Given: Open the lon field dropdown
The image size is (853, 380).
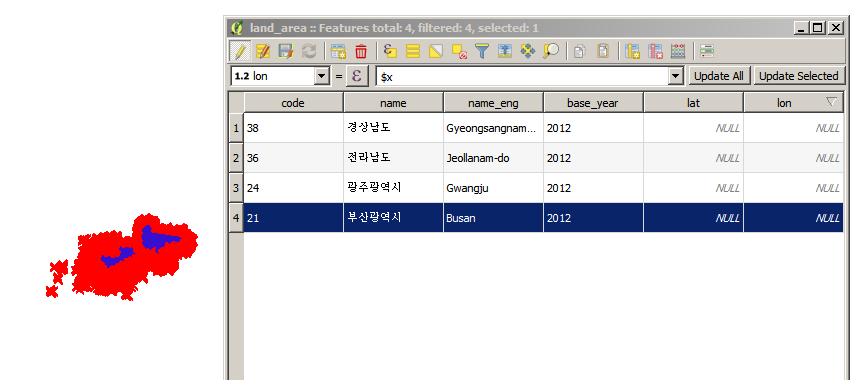Looking at the screenshot, I should (x=280, y=76).
